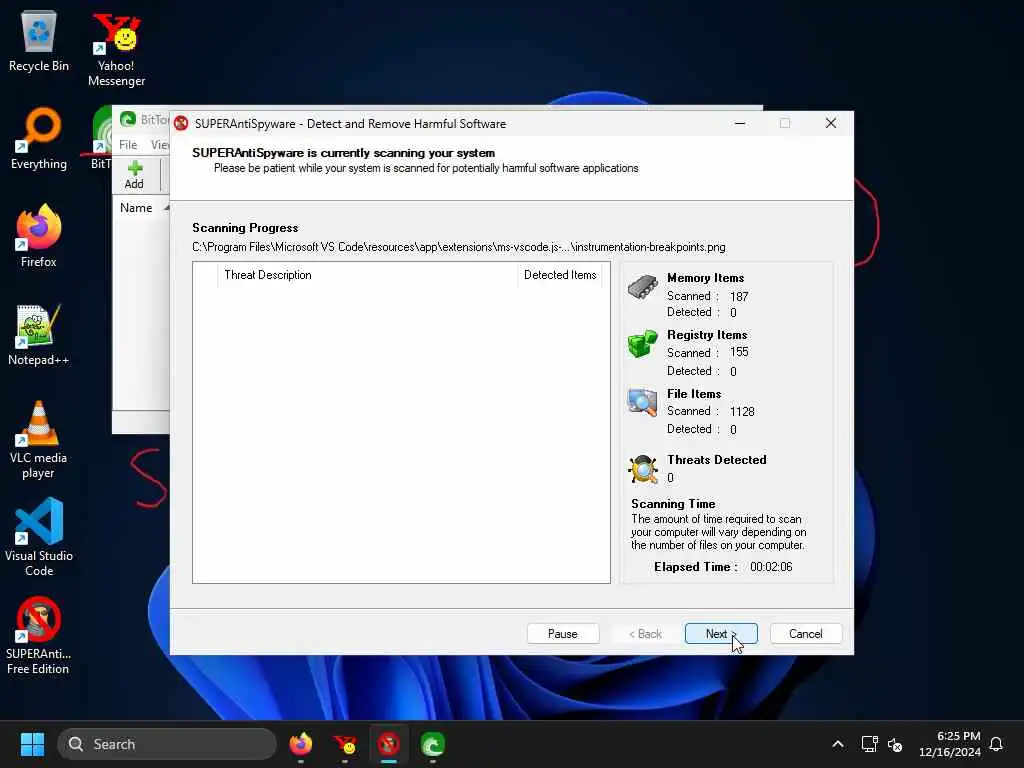Image resolution: width=1024 pixels, height=768 pixels.
Task: Click the Memory Items chip icon
Action: click(x=643, y=287)
